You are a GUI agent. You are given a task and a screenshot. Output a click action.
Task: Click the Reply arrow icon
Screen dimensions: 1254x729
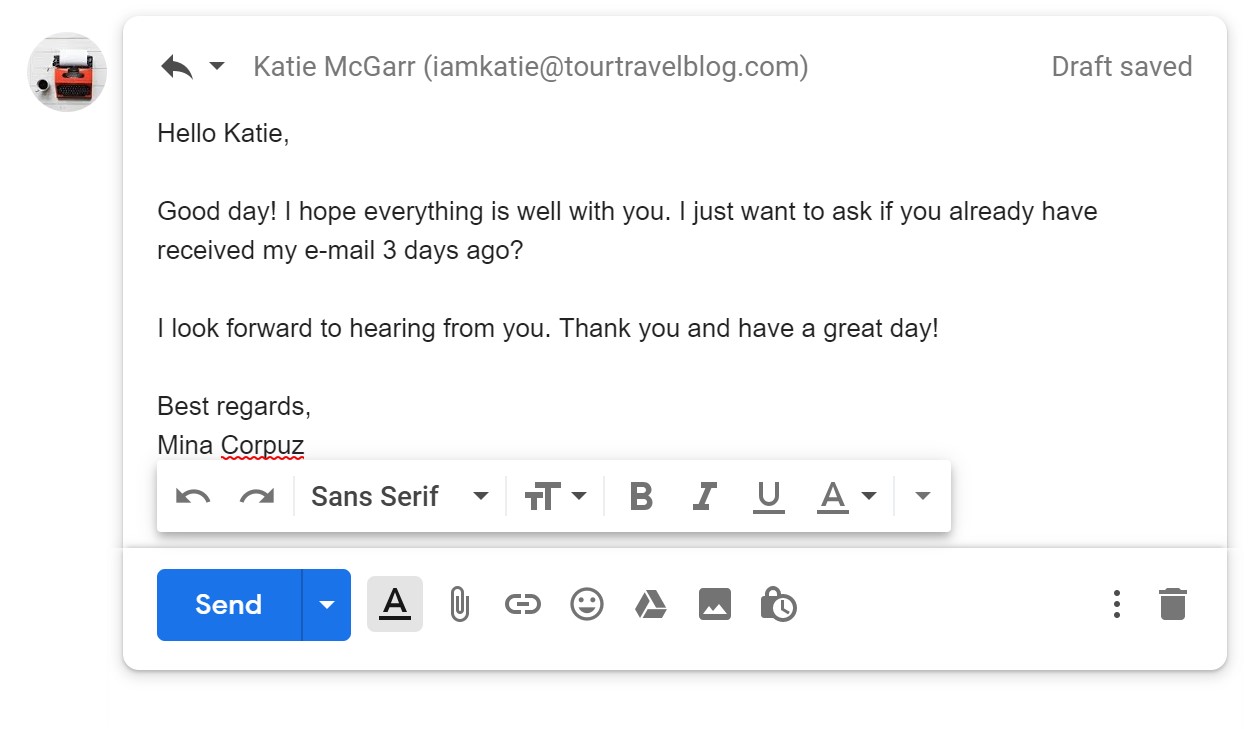coord(177,67)
